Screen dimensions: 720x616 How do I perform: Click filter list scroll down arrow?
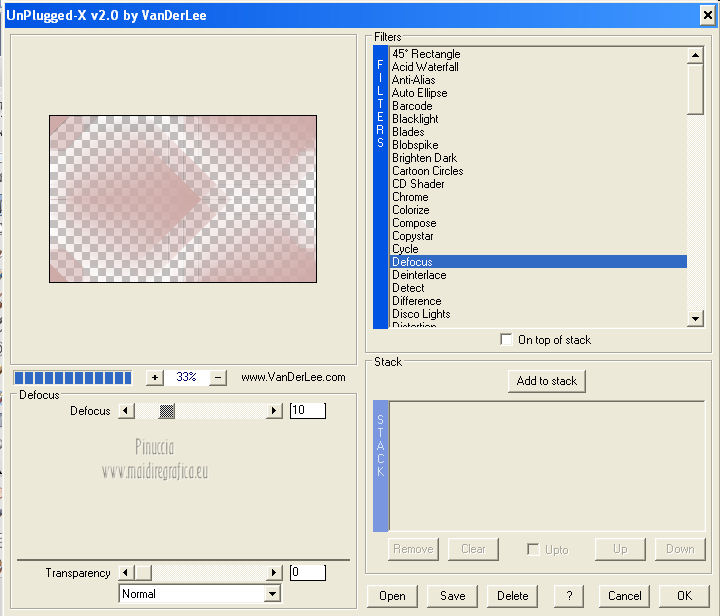(x=695, y=319)
